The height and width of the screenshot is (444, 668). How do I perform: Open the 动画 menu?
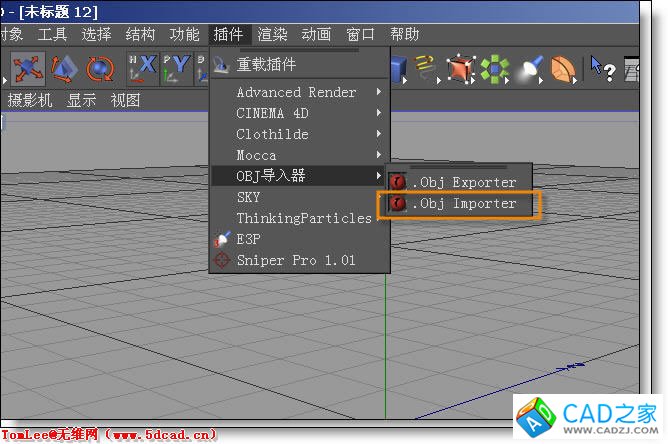[x=316, y=34]
